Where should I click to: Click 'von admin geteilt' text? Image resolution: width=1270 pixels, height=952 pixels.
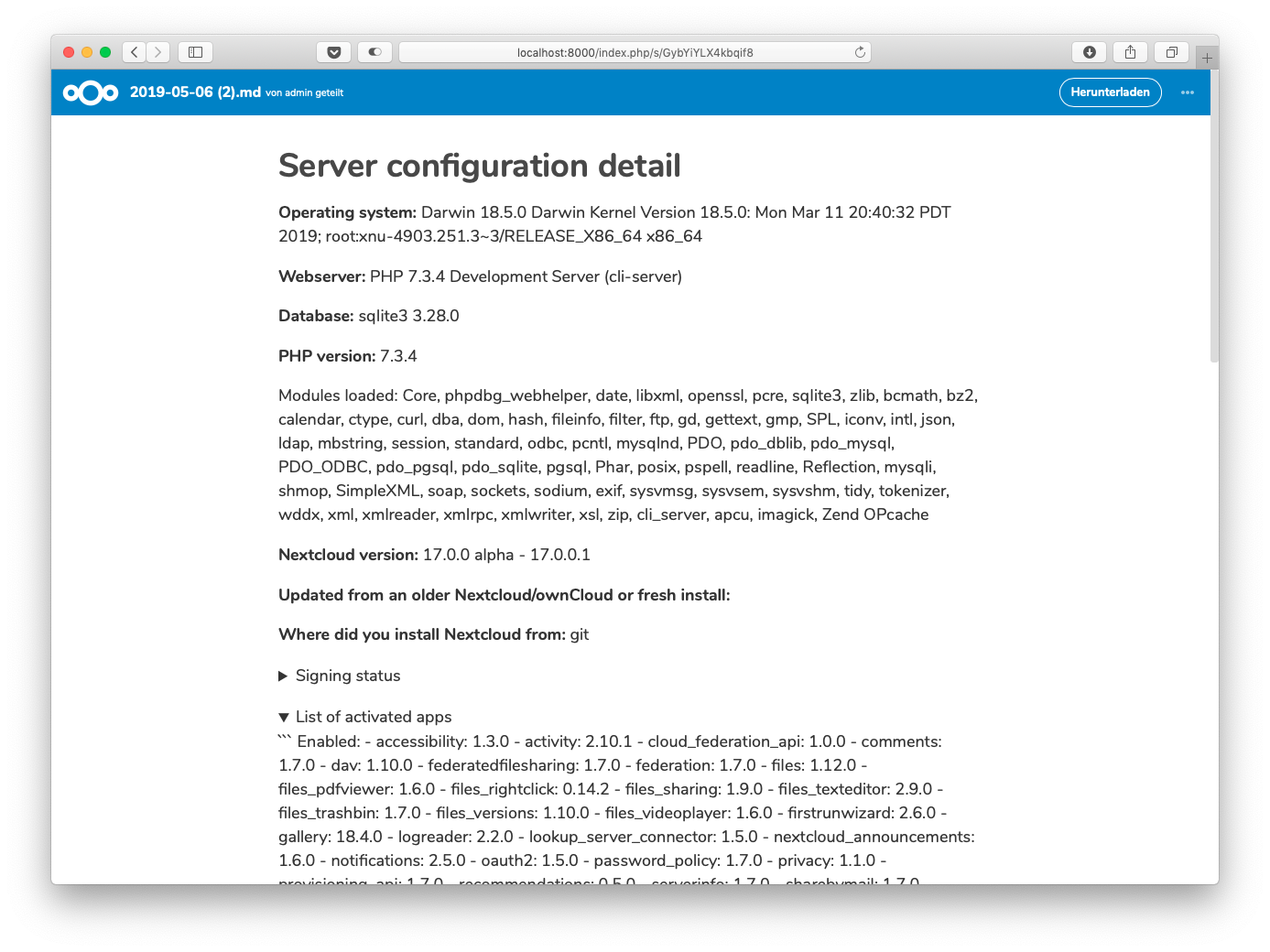coord(305,93)
